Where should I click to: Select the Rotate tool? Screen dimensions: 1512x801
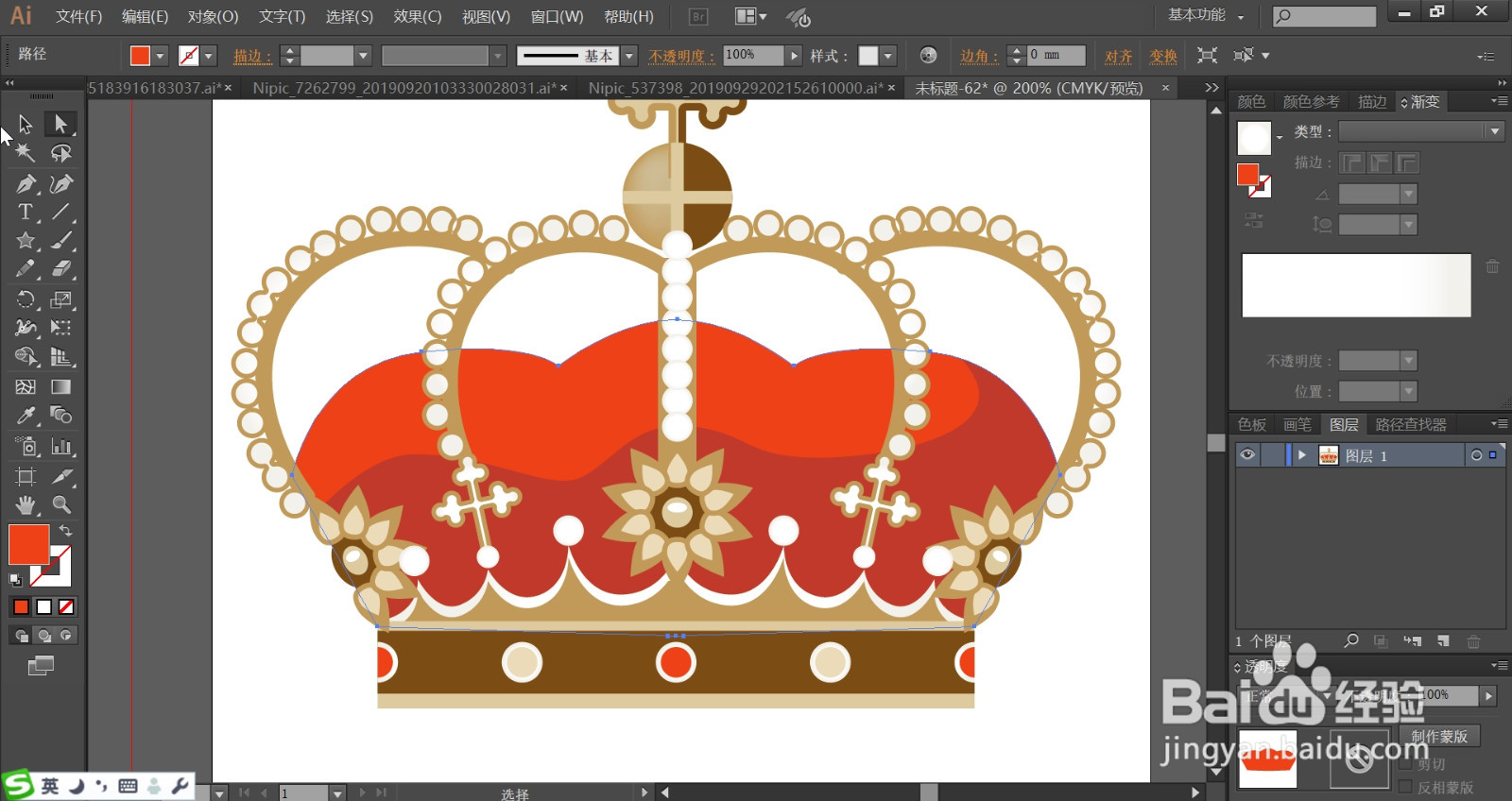[x=26, y=299]
